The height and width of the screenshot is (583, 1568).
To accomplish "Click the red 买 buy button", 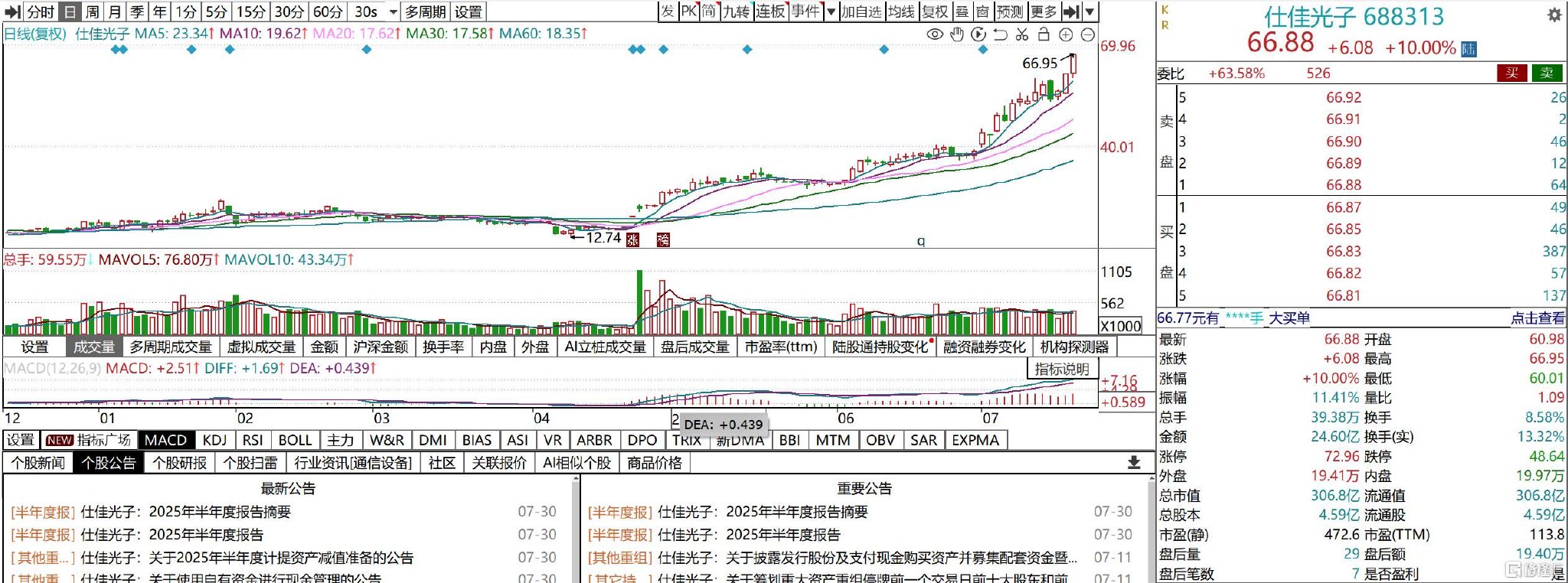I will coord(1511,73).
